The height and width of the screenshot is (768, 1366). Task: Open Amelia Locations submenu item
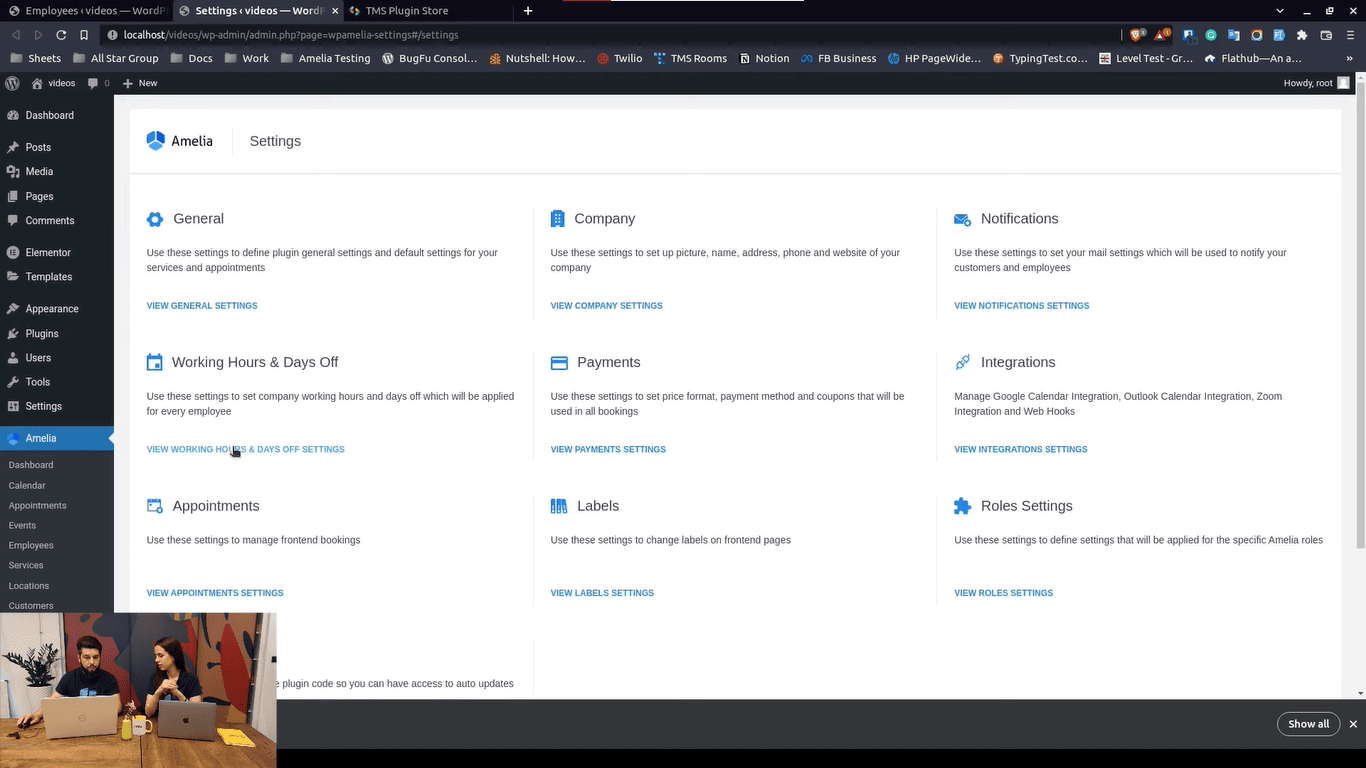point(29,586)
